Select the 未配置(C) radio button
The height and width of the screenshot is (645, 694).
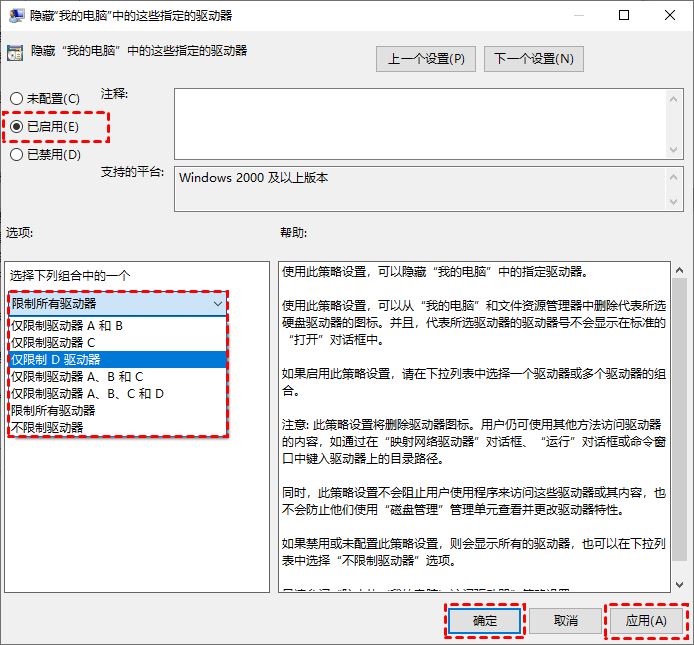(x=17, y=99)
